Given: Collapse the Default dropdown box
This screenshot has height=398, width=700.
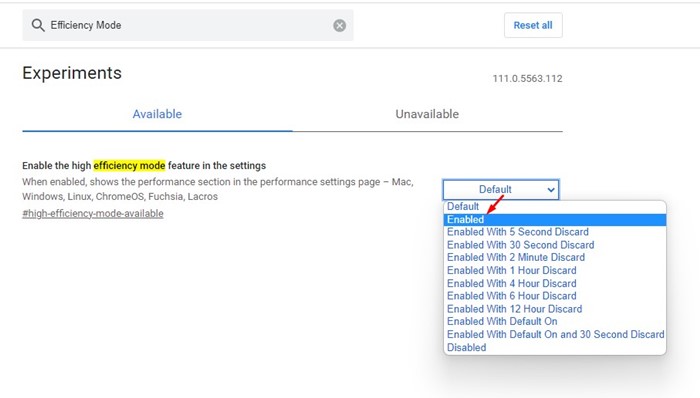Looking at the screenshot, I should 500,190.
